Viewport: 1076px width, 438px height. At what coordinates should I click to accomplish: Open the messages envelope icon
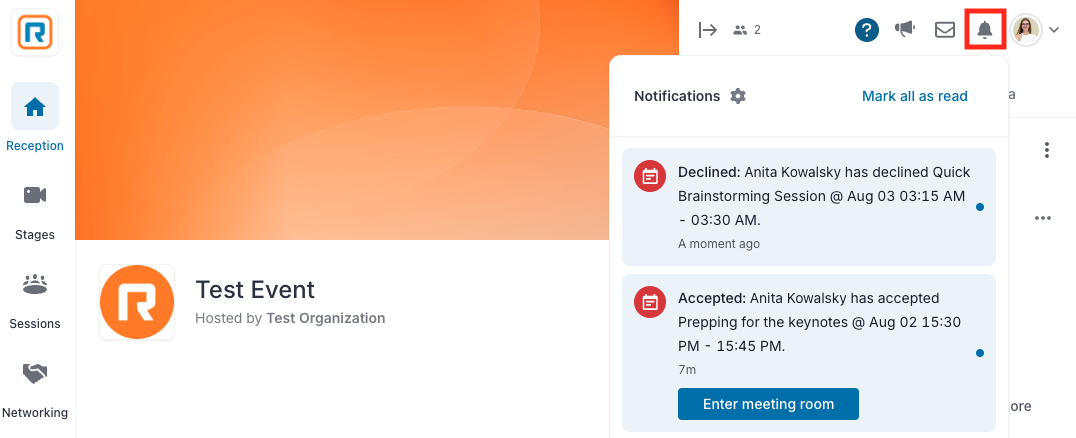click(x=945, y=30)
